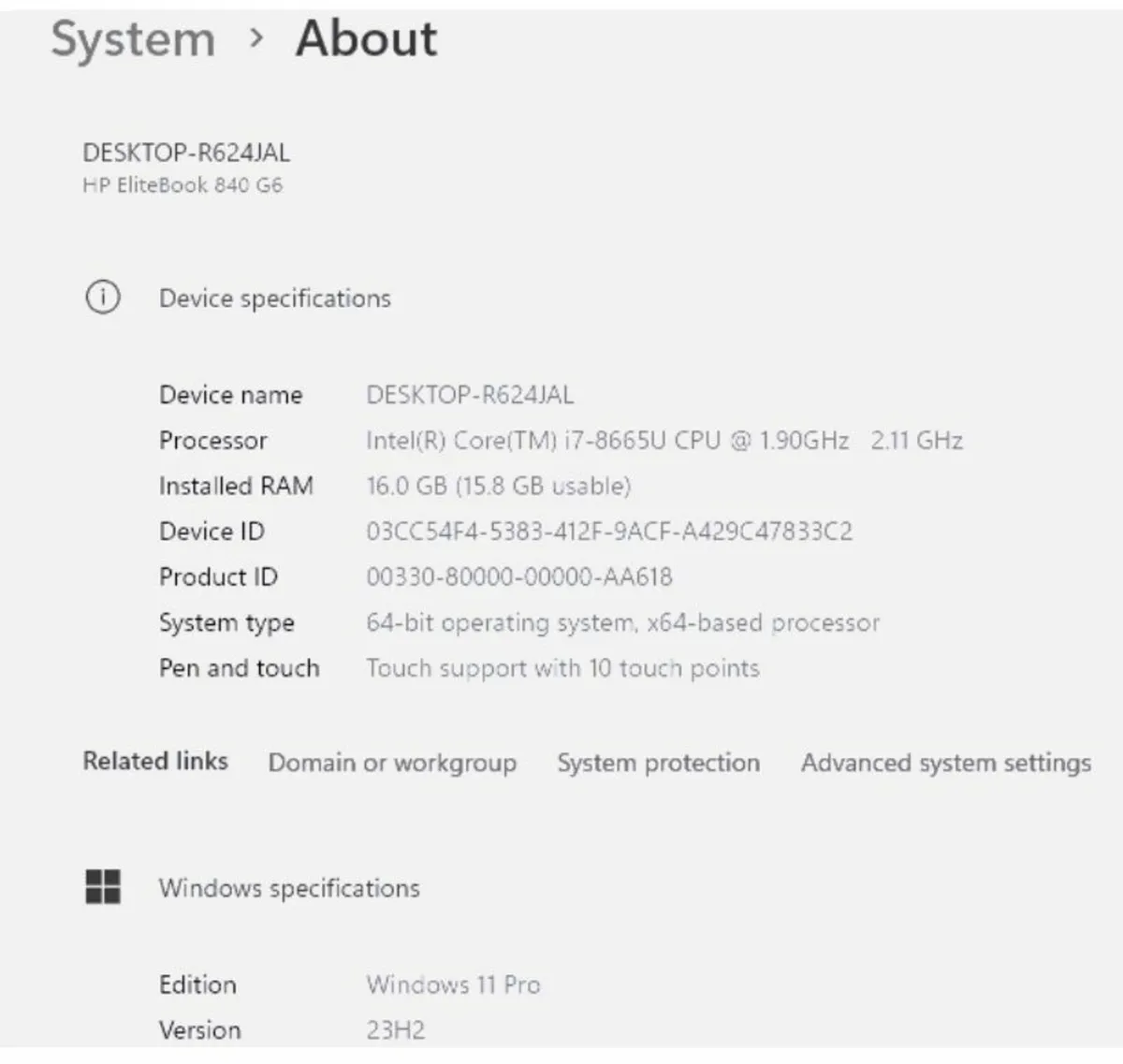Click the Device name value DESKTOP-R624JAL
The height and width of the screenshot is (1064, 1123).
point(470,395)
